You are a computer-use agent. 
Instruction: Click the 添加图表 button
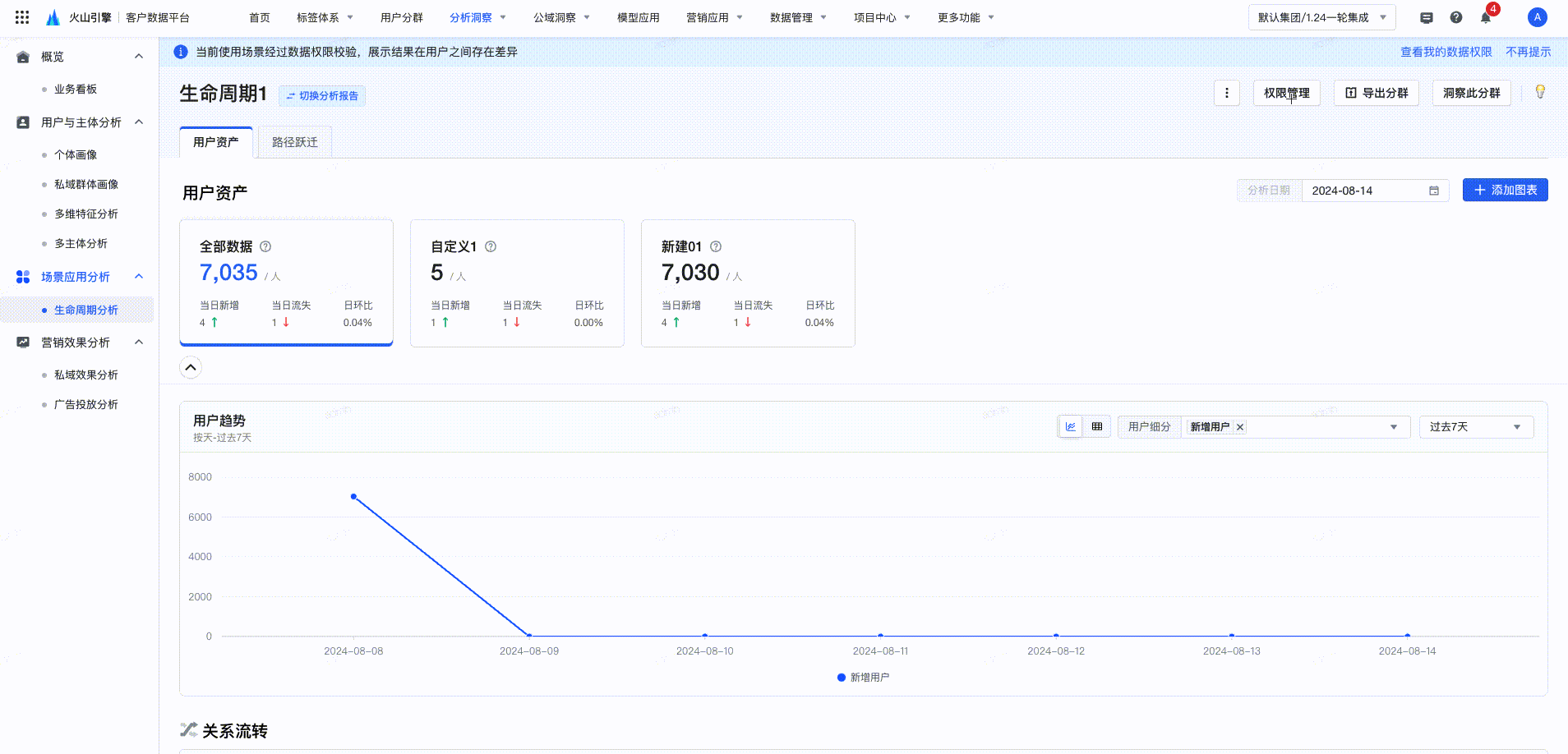click(x=1505, y=190)
